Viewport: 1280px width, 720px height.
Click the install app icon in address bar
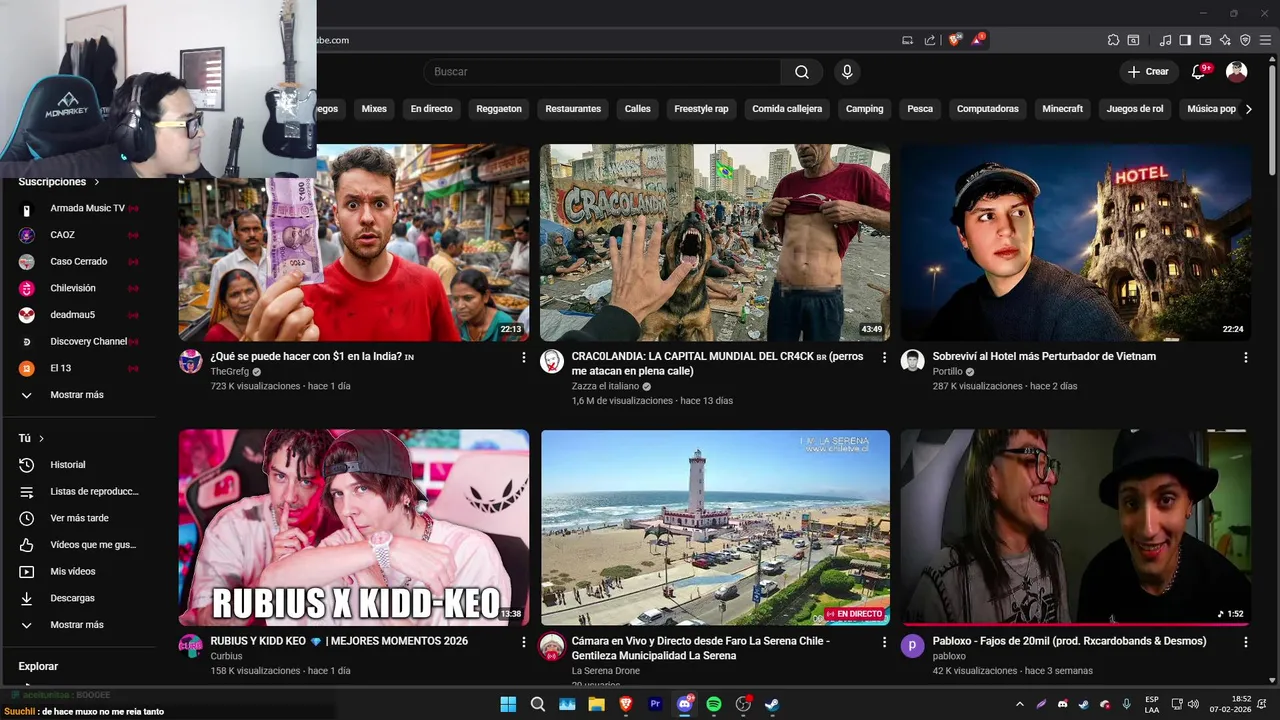[x=908, y=40]
